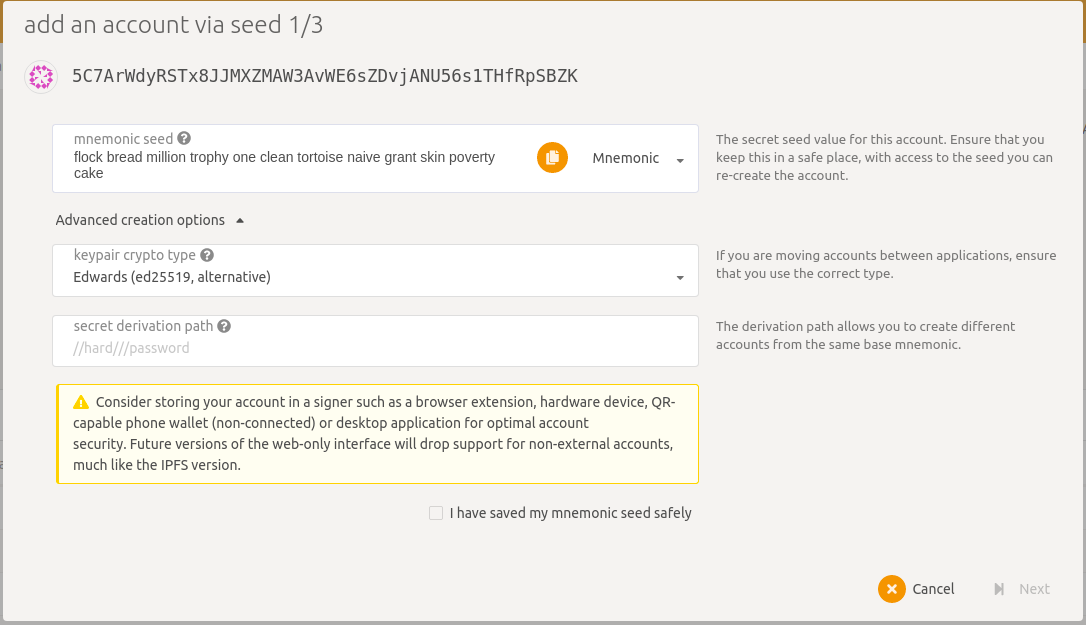Viewport: 1086px width, 625px height.
Task: Check I have saved my mnemonic seed
Action: pos(436,513)
